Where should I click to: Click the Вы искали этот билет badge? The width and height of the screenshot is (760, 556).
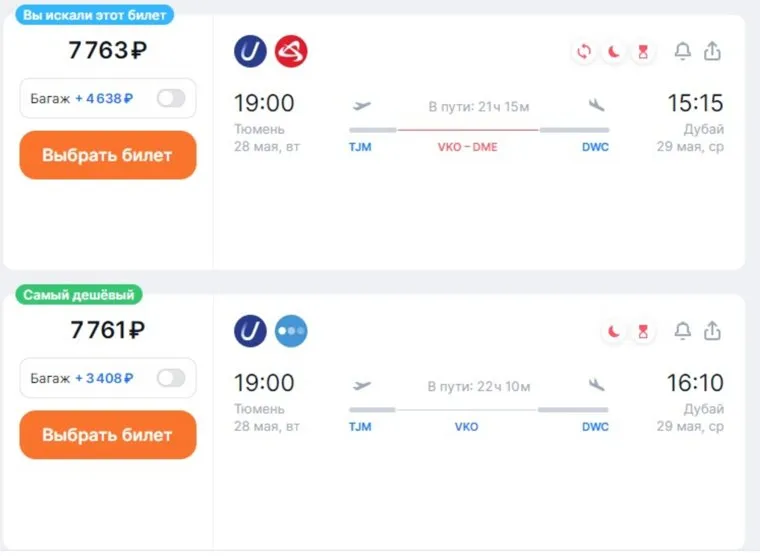[95, 15]
